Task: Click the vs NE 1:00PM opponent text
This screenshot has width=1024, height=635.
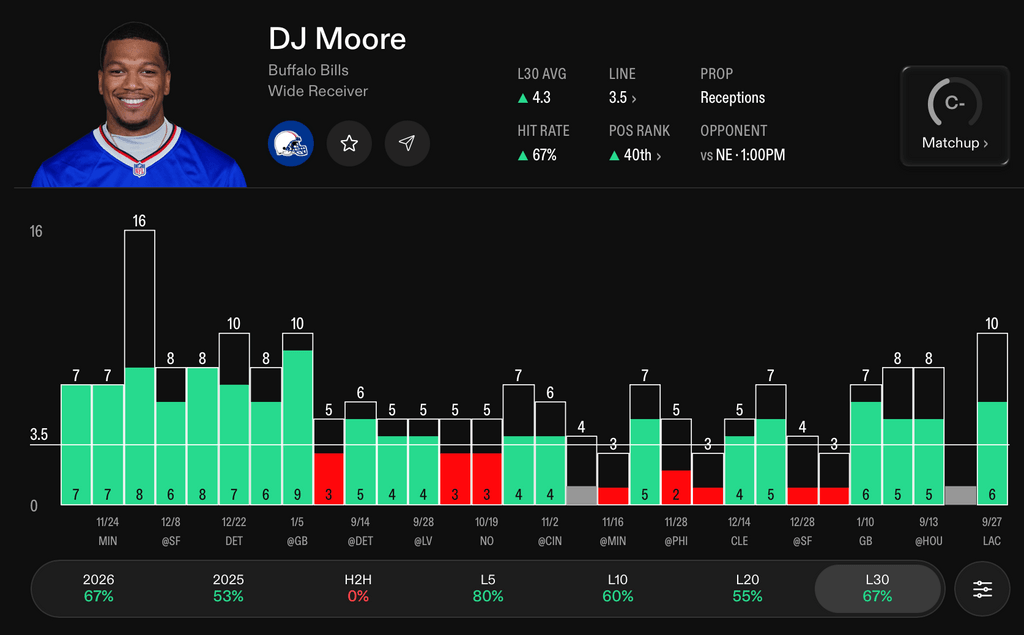Action: (x=743, y=155)
